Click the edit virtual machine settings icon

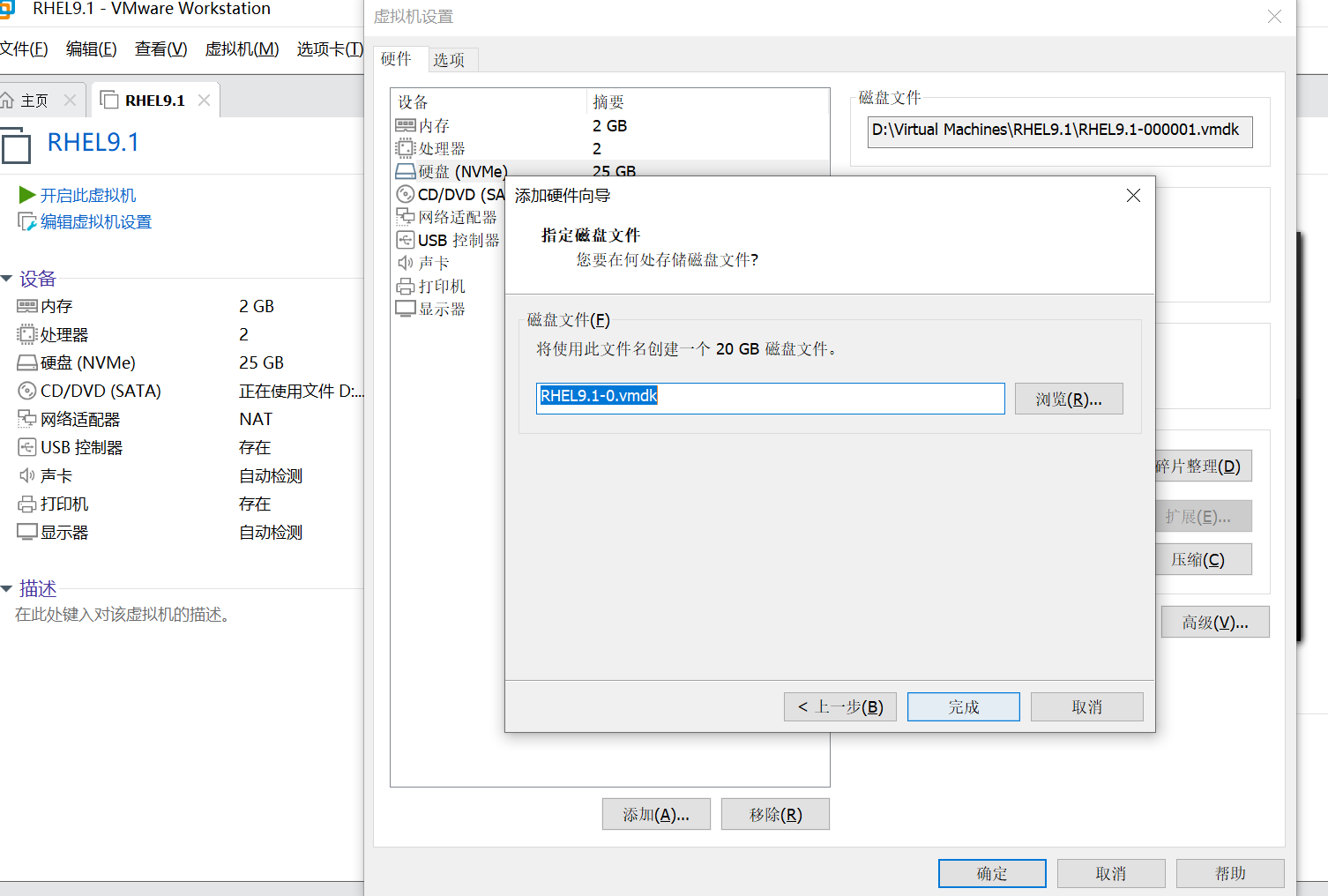coord(27,221)
